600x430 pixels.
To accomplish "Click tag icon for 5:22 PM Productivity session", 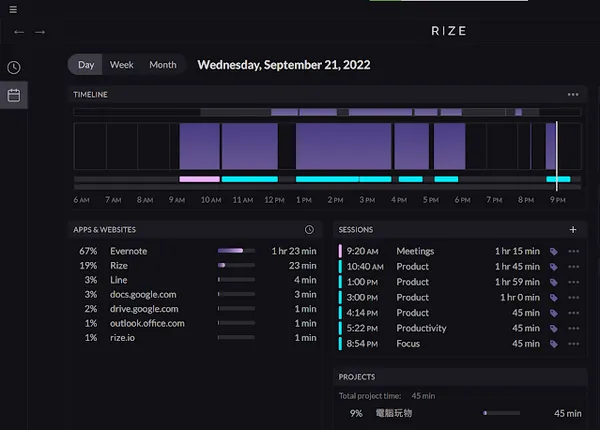I will [553, 328].
